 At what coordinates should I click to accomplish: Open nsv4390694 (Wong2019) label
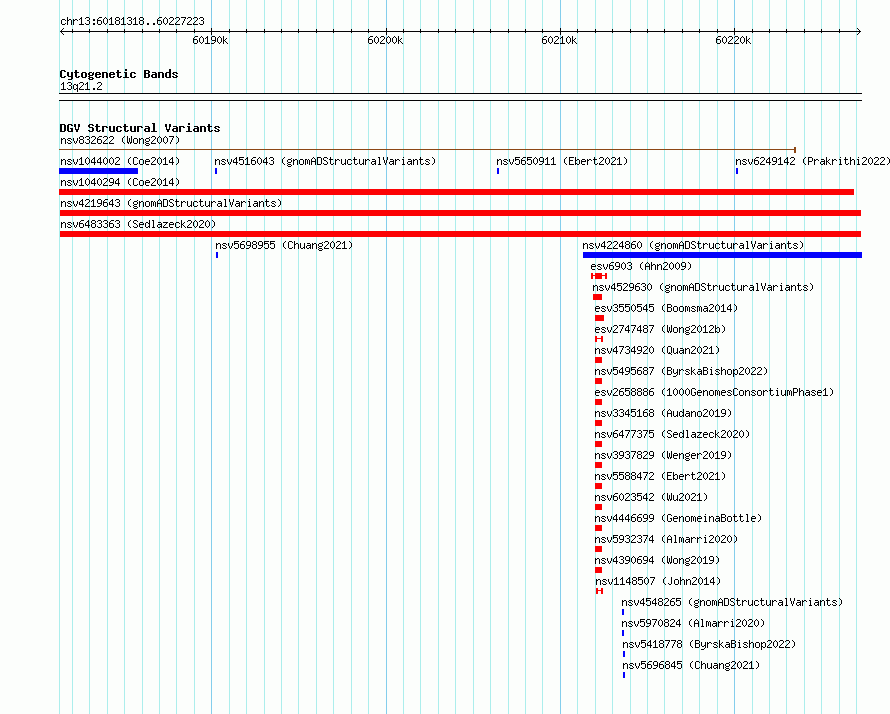click(657, 560)
